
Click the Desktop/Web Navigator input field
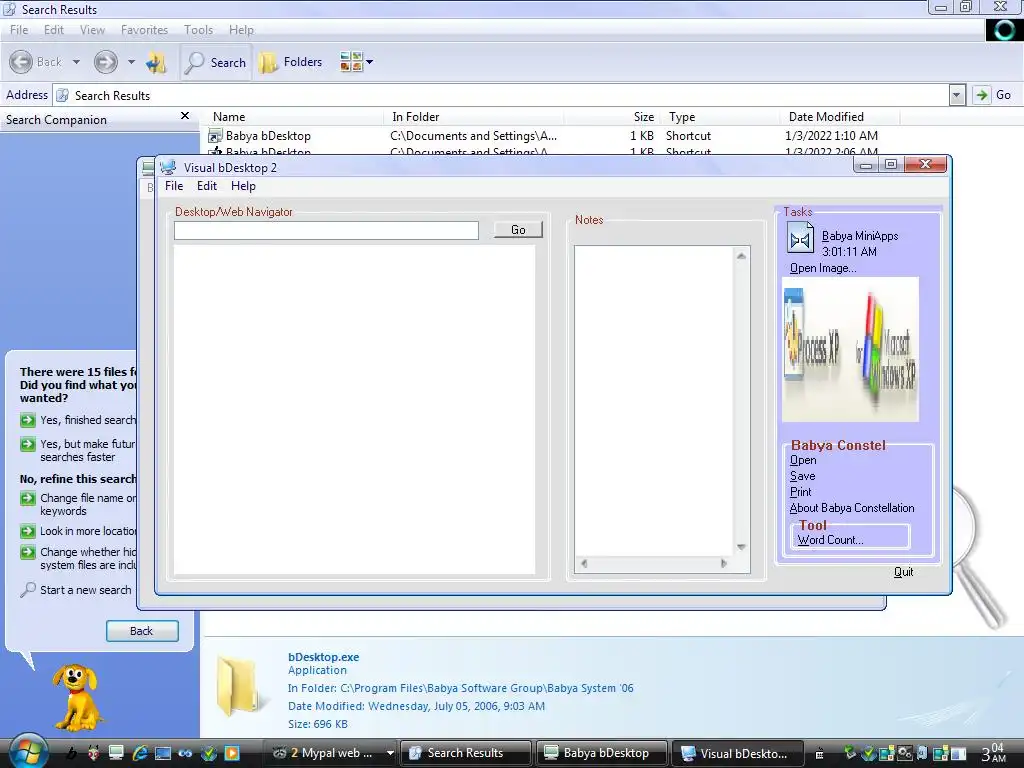[326, 231]
